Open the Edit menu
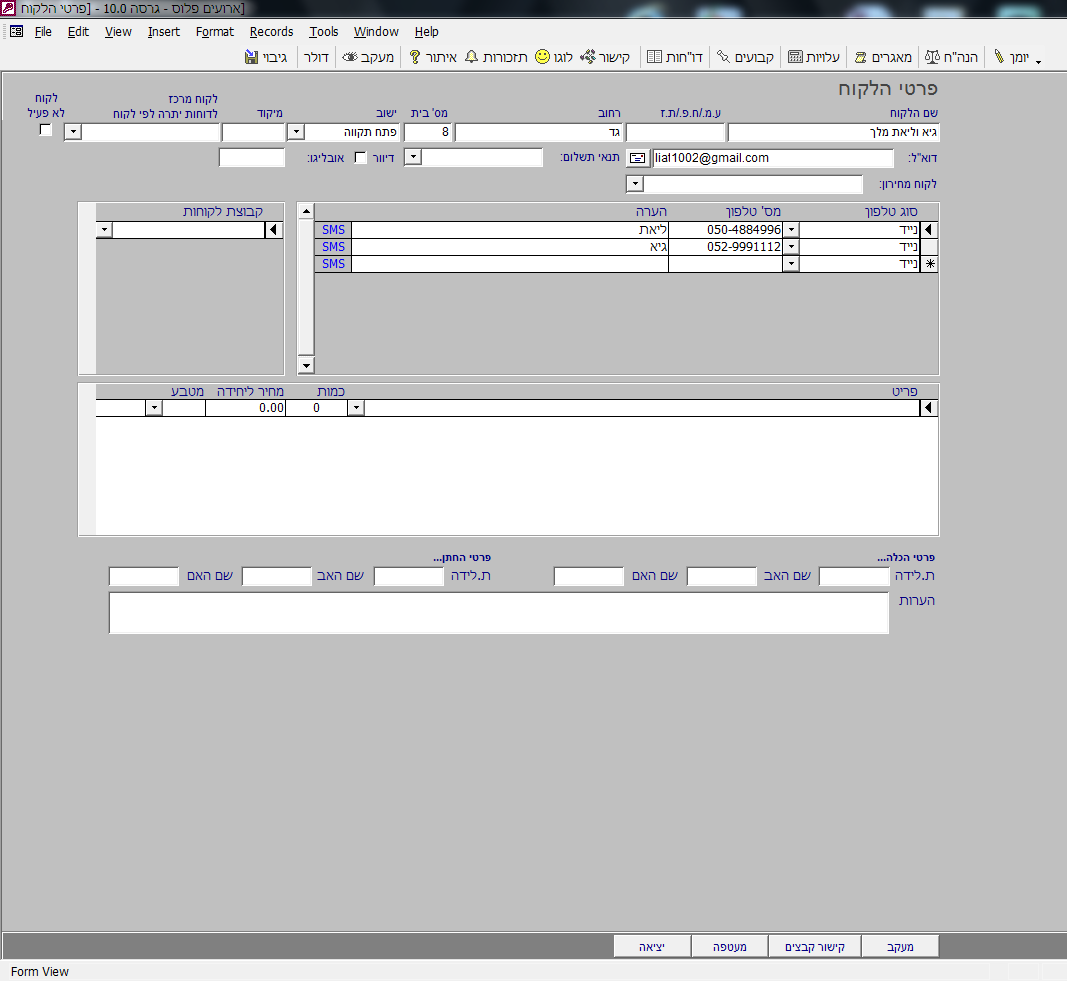This screenshot has height=981, width=1067. [78, 31]
